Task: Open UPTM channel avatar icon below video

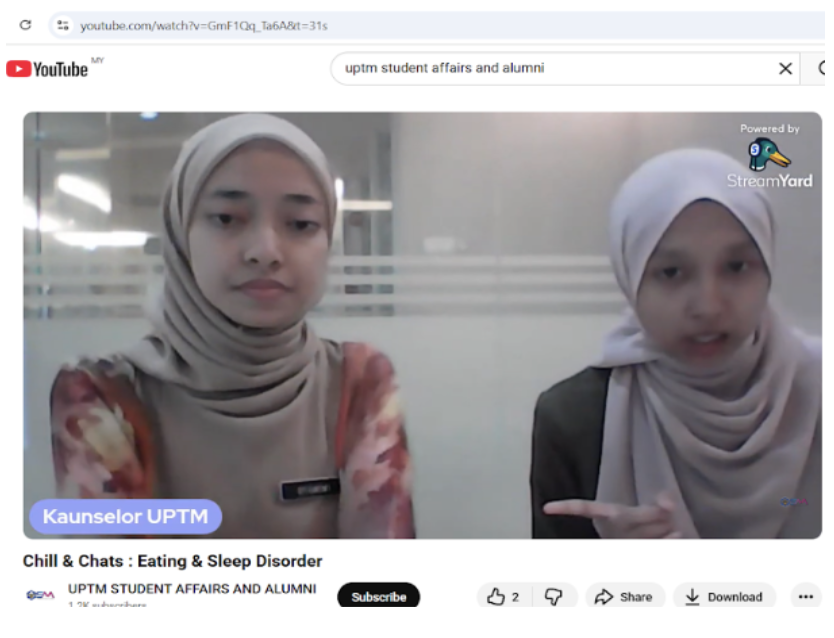Action: click(x=40, y=596)
